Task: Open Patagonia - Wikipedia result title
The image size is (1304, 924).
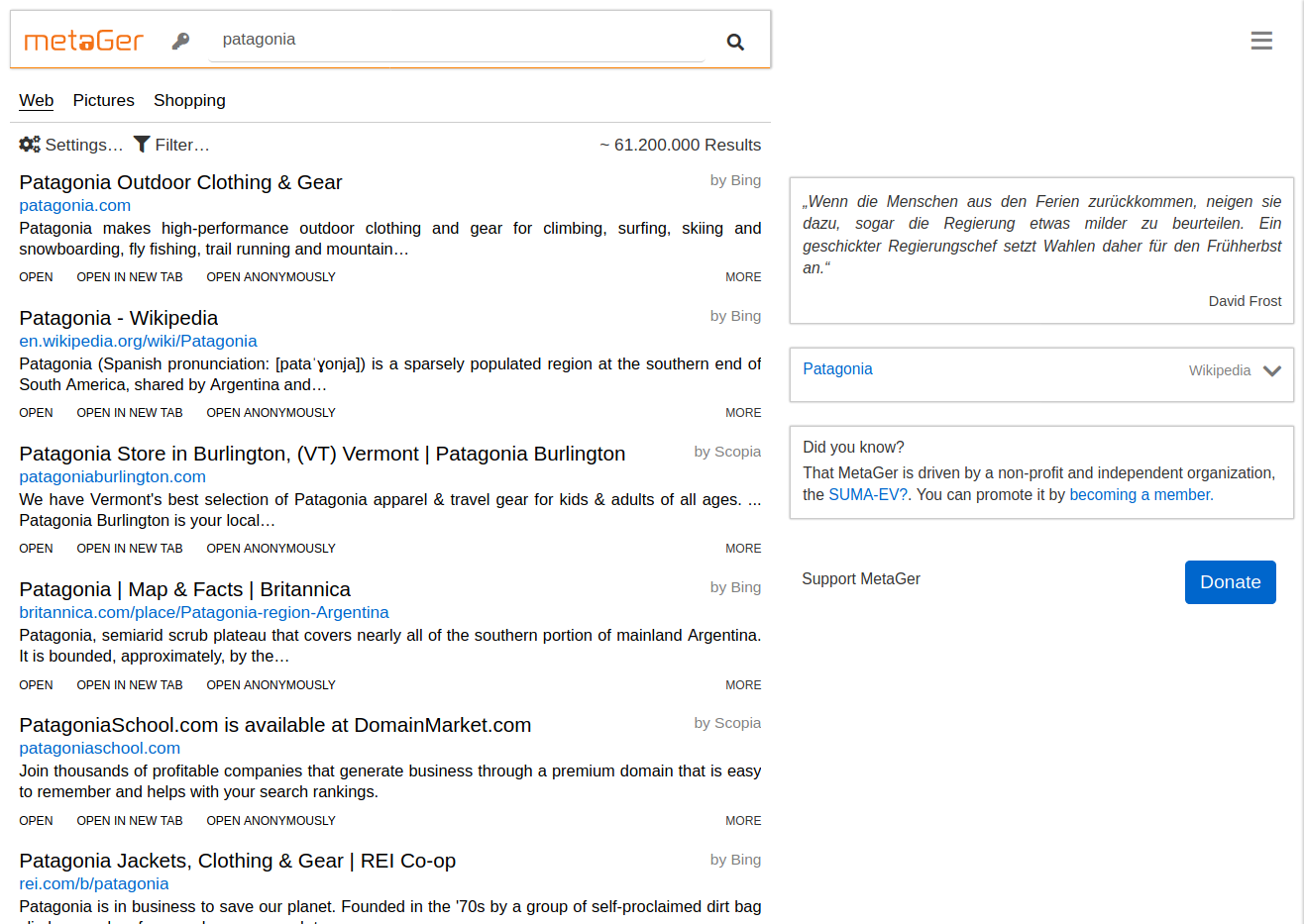Action: click(x=119, y=318)
